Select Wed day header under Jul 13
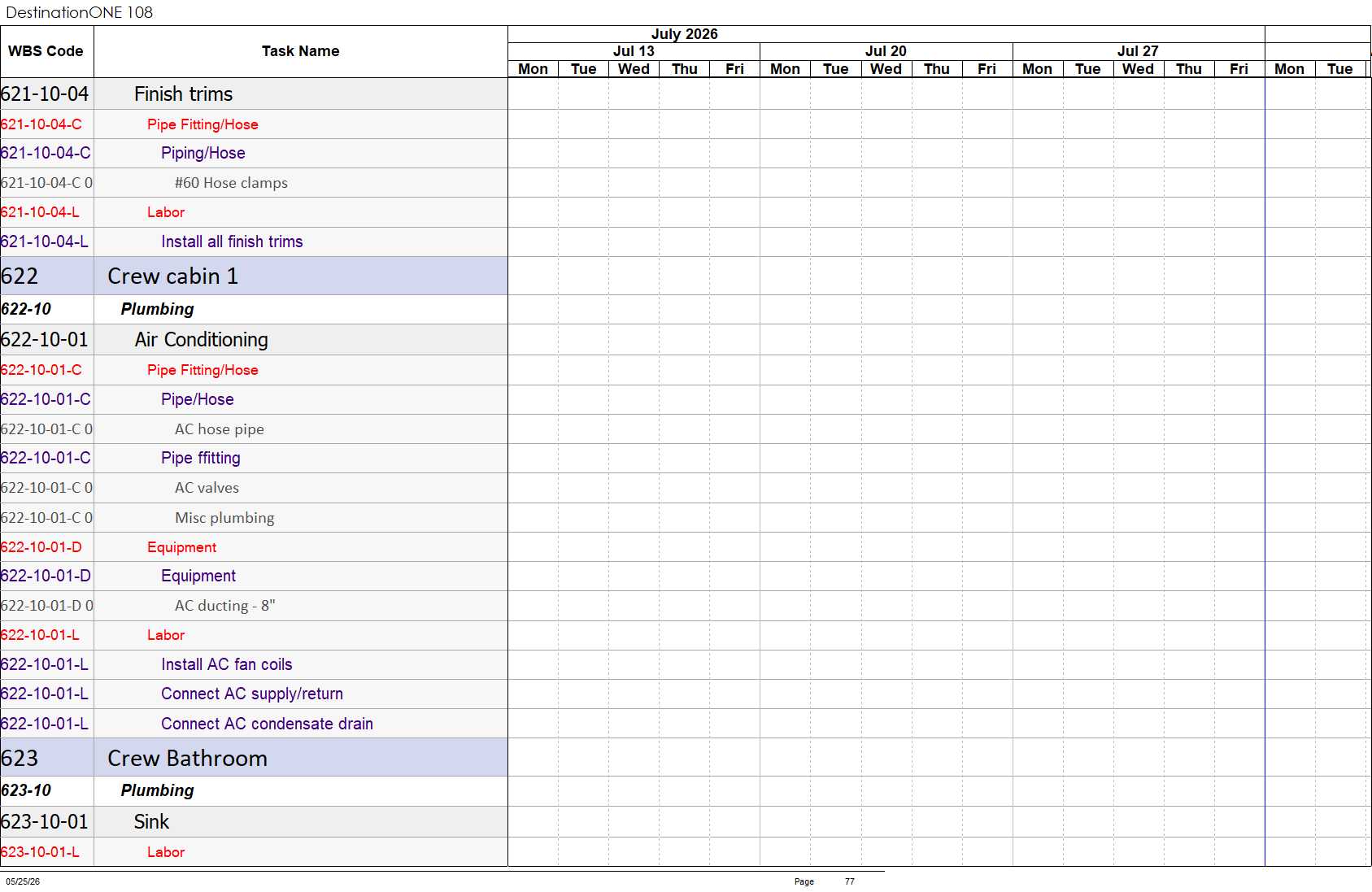 click(x=634, y=69)
